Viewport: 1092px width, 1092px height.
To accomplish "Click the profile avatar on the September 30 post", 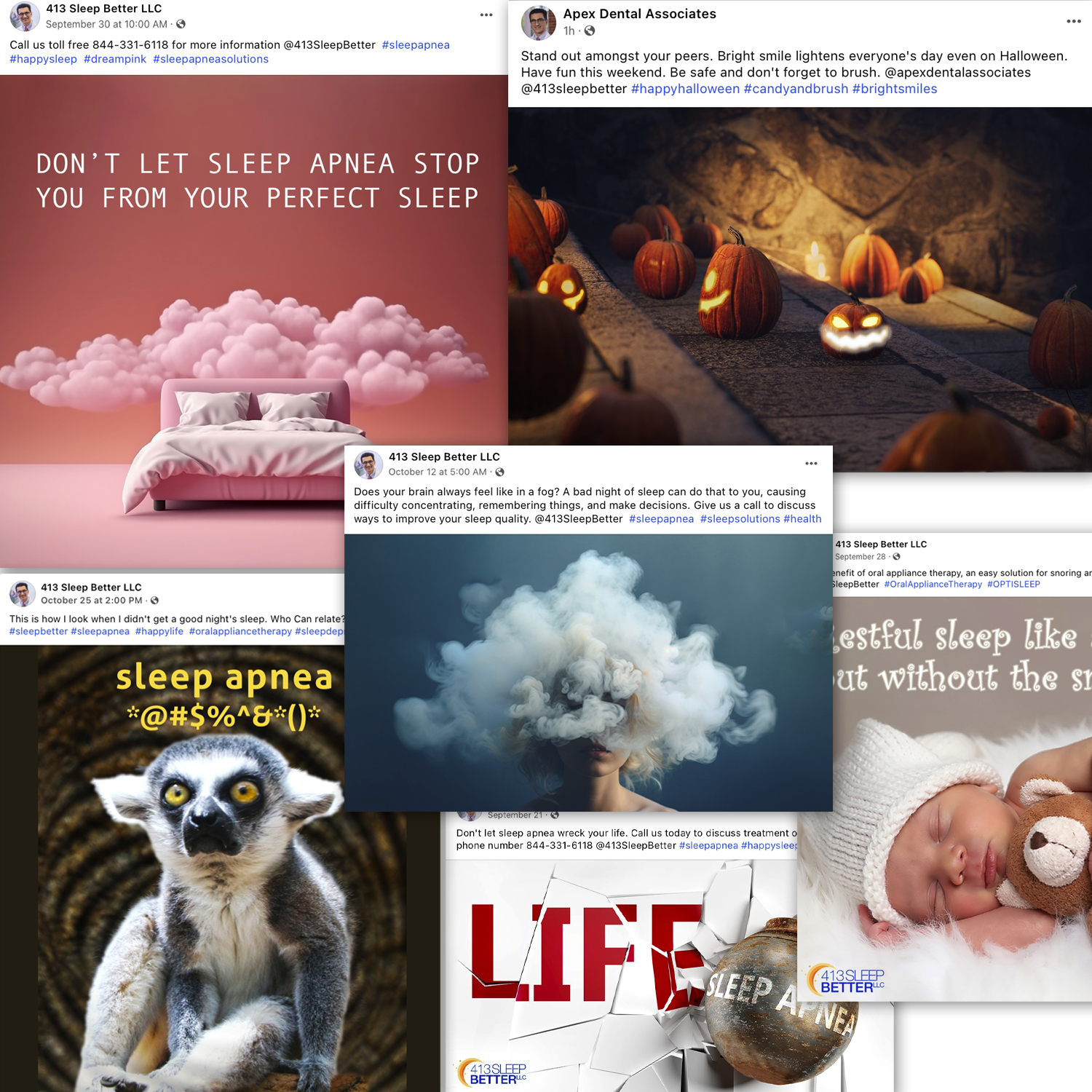I will click(x=25, y=17).
